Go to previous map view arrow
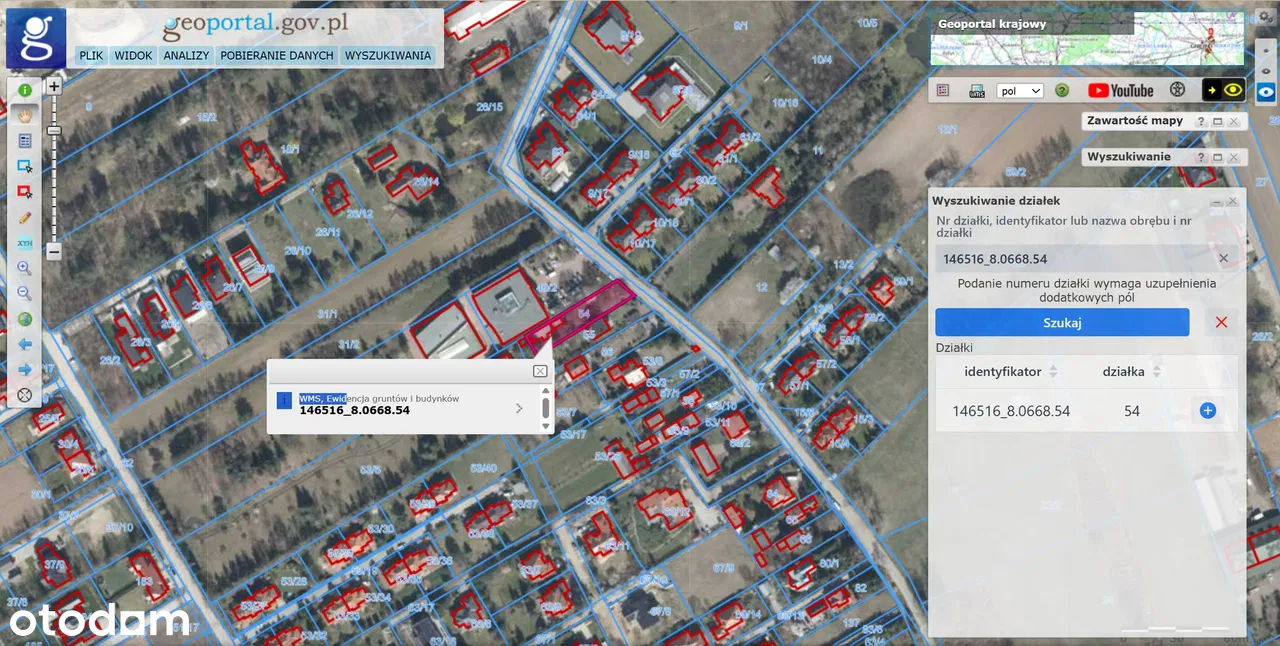Image resolution: width=1280 pixels, height=646 pixels. click(x=24, y=344)
